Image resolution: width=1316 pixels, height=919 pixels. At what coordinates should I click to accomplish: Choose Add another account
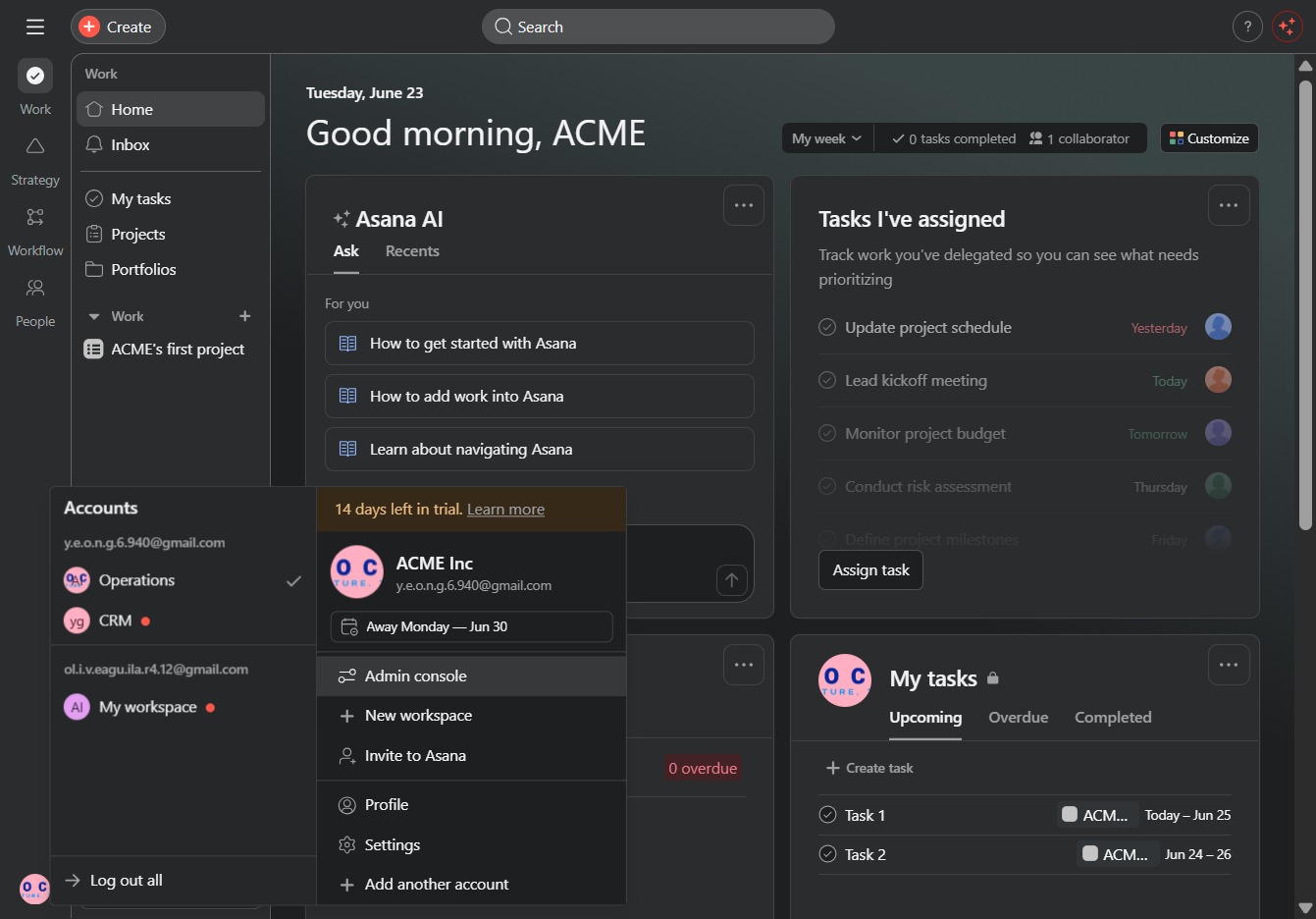click(471, 885)
